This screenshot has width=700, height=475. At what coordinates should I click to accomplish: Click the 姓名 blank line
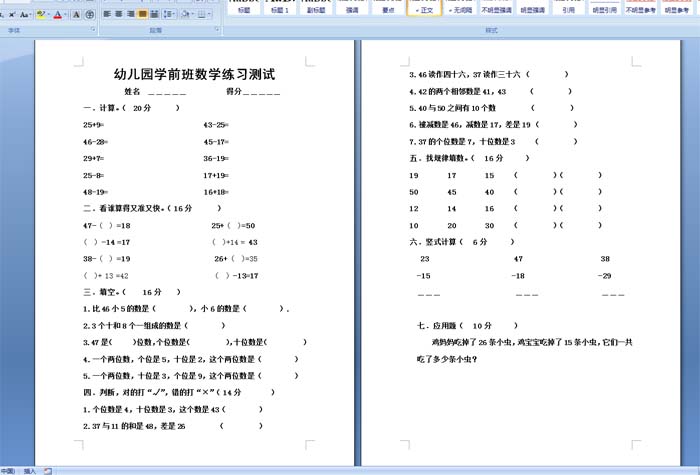pyautogui.click(x=167, y=93)
